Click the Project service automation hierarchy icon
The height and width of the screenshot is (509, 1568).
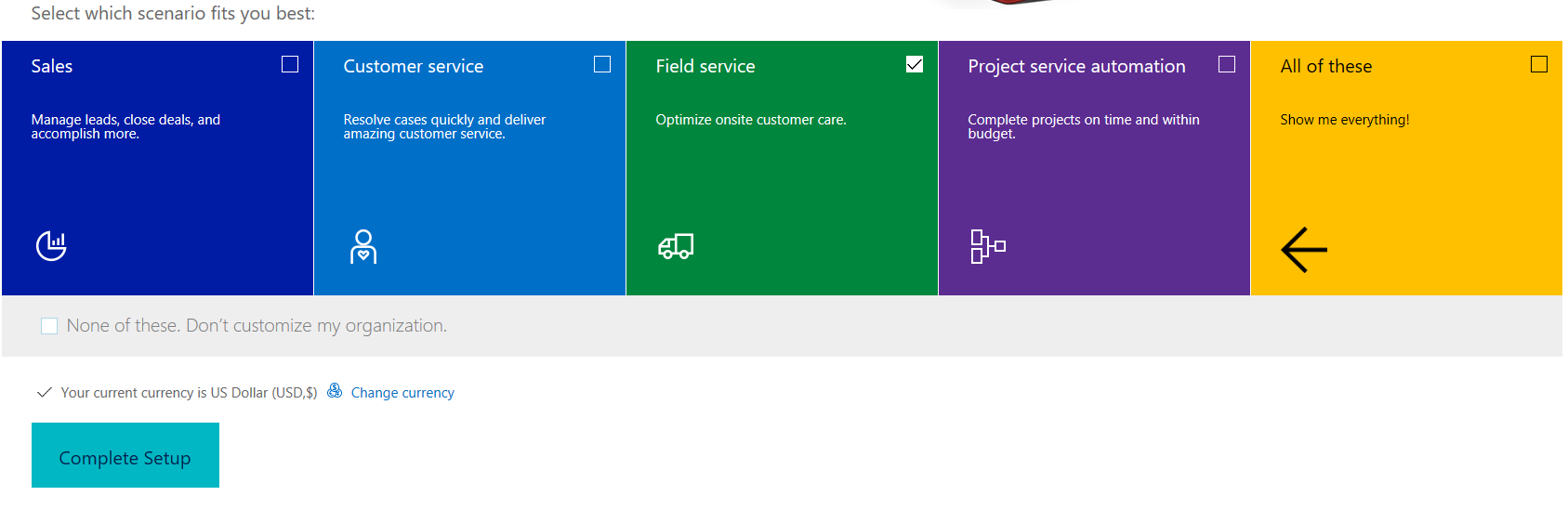(x=987, y=246)
